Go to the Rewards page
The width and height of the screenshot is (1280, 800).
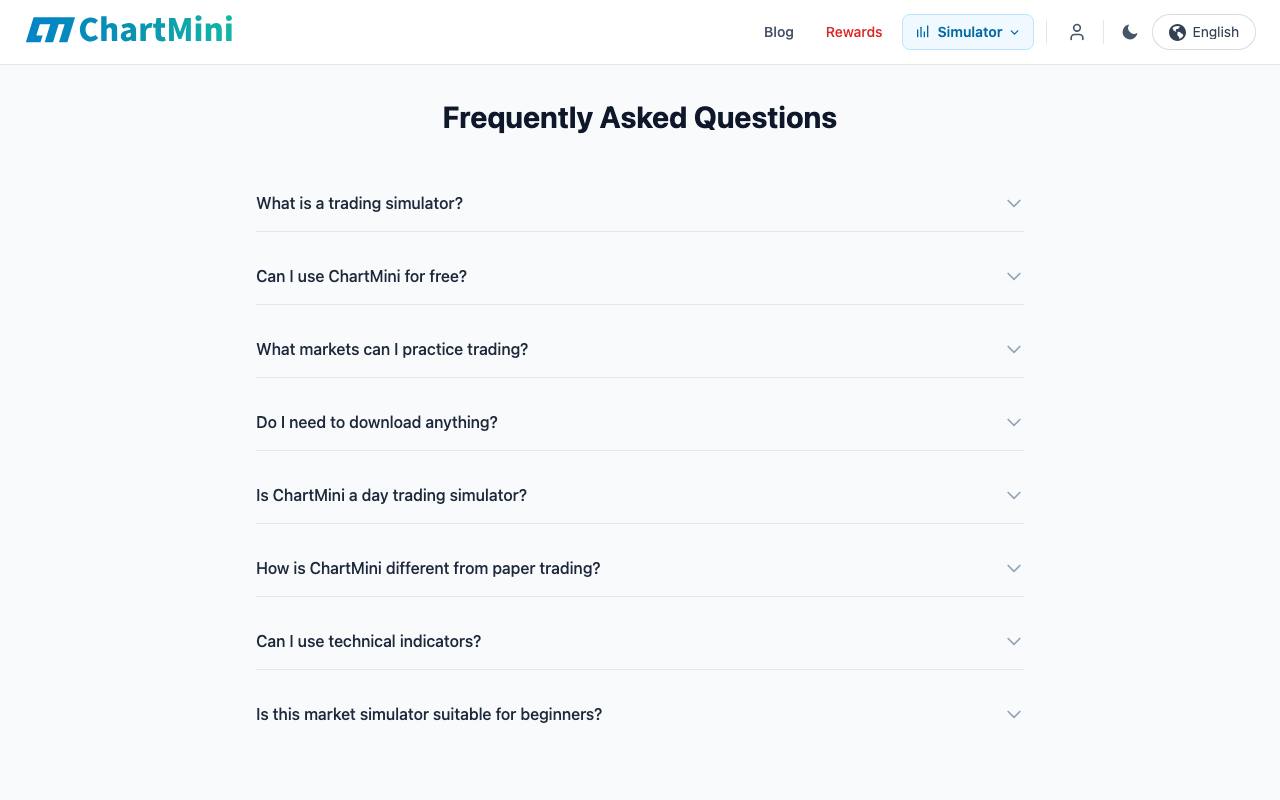[x=854, y=32]
